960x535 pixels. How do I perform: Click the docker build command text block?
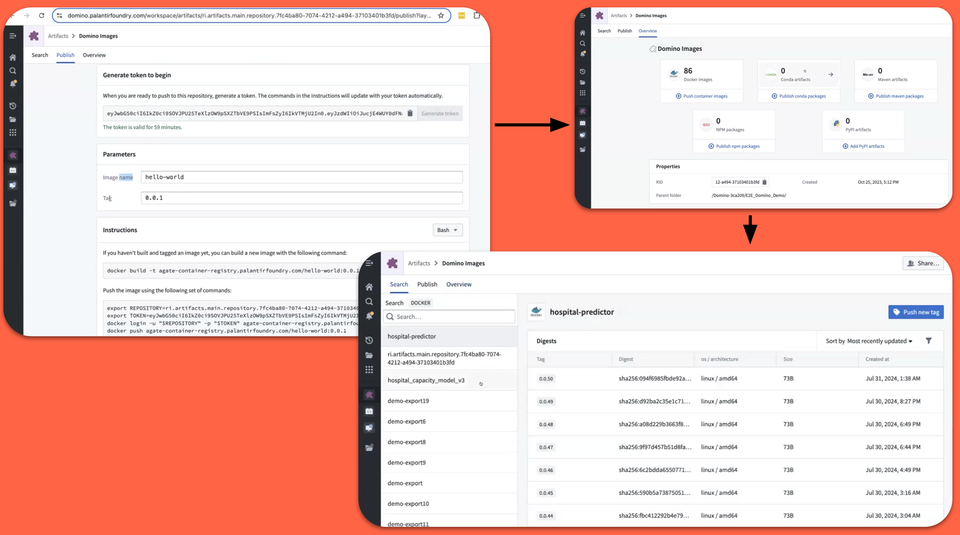point(233,270)
